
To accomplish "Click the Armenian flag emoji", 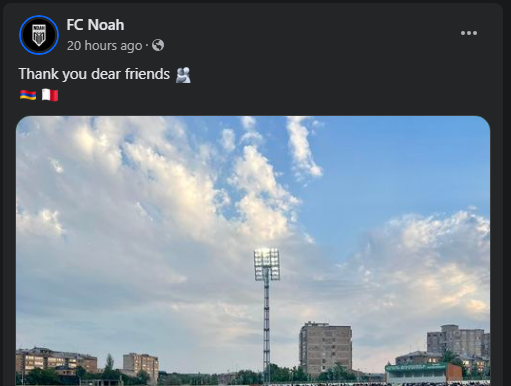I will coord(28,95).
